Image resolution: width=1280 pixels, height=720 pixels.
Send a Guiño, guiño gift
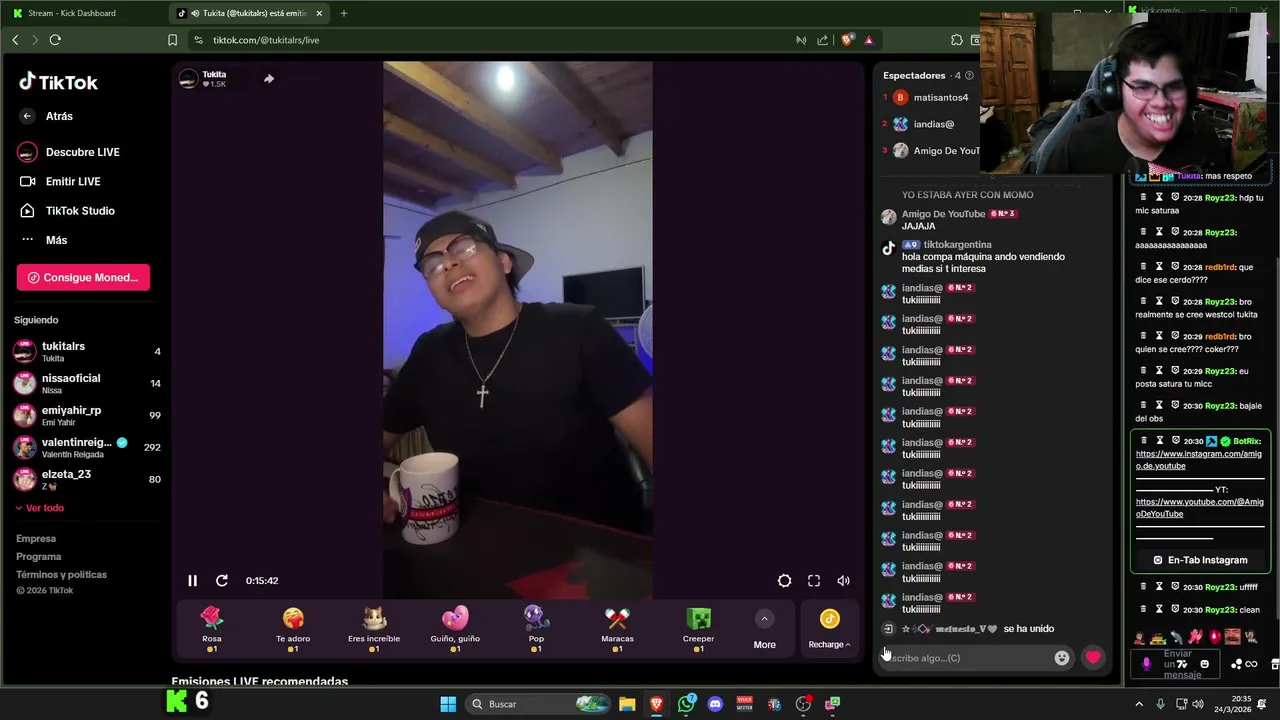(x=455, y=629)
